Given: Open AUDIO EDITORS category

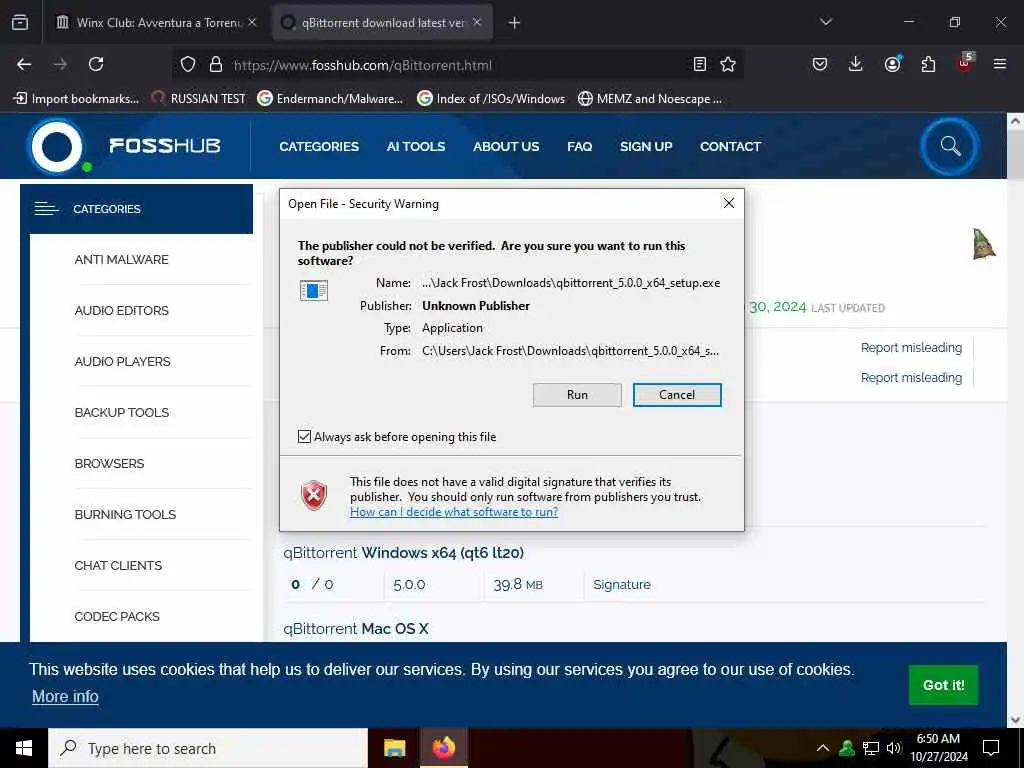Looking at the screenshot, I should coord(121,310).
